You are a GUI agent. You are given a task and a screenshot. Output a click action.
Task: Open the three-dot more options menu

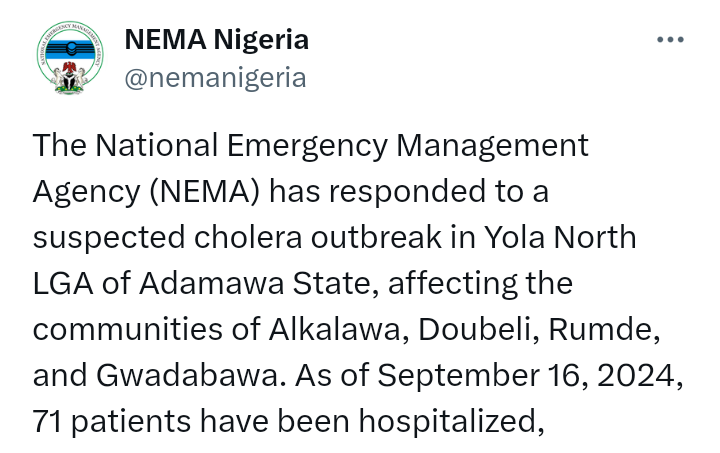[669, 41]
